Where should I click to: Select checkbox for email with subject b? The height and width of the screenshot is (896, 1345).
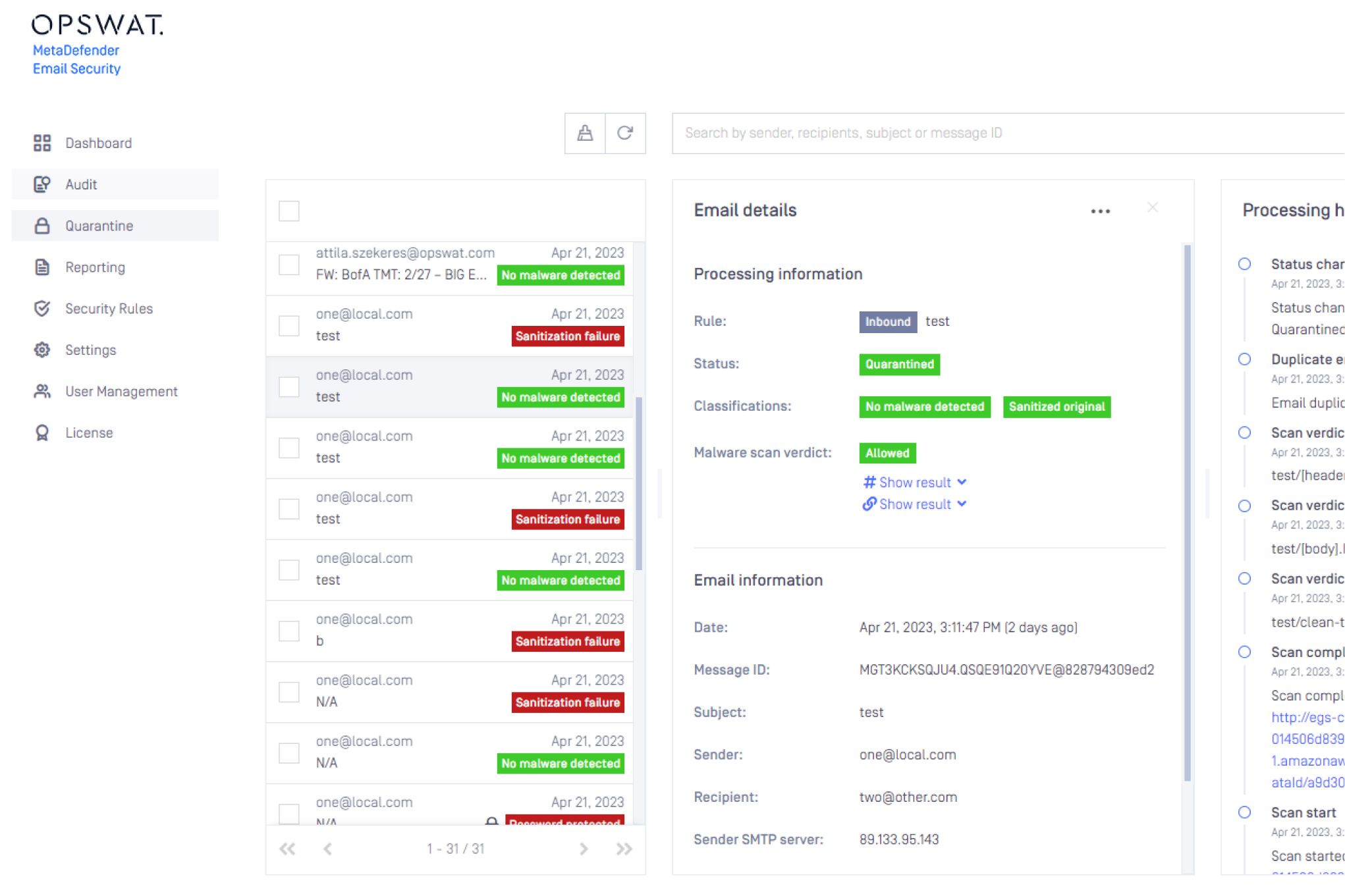point(289,631)
